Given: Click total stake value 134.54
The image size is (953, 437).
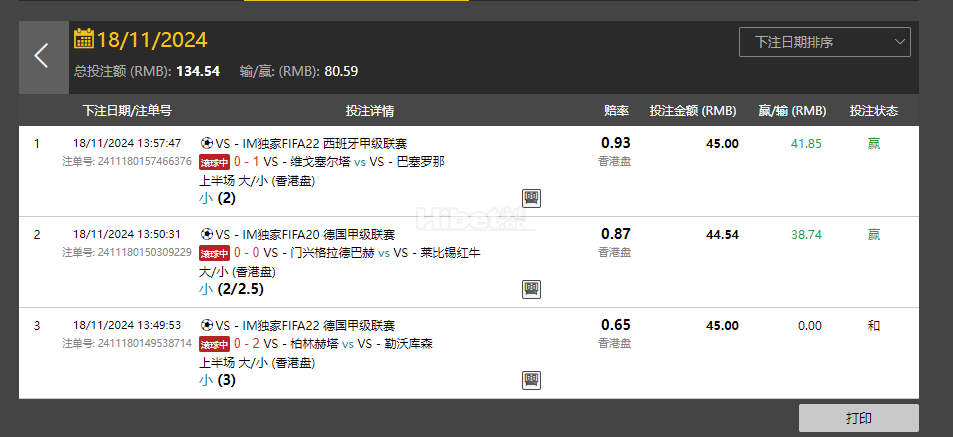Looking at the screenshot, I should point(198,71).
